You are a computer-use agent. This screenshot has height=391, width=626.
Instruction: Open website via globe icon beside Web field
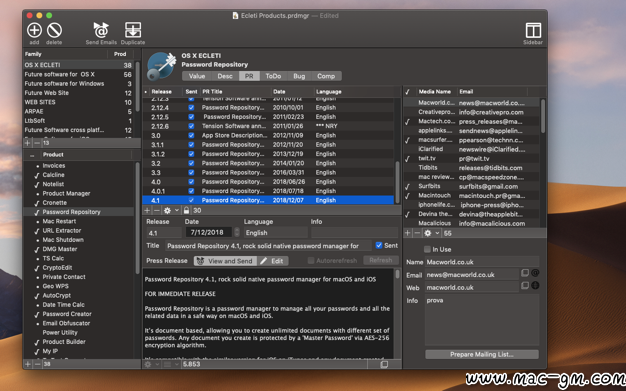click(535, 285)
